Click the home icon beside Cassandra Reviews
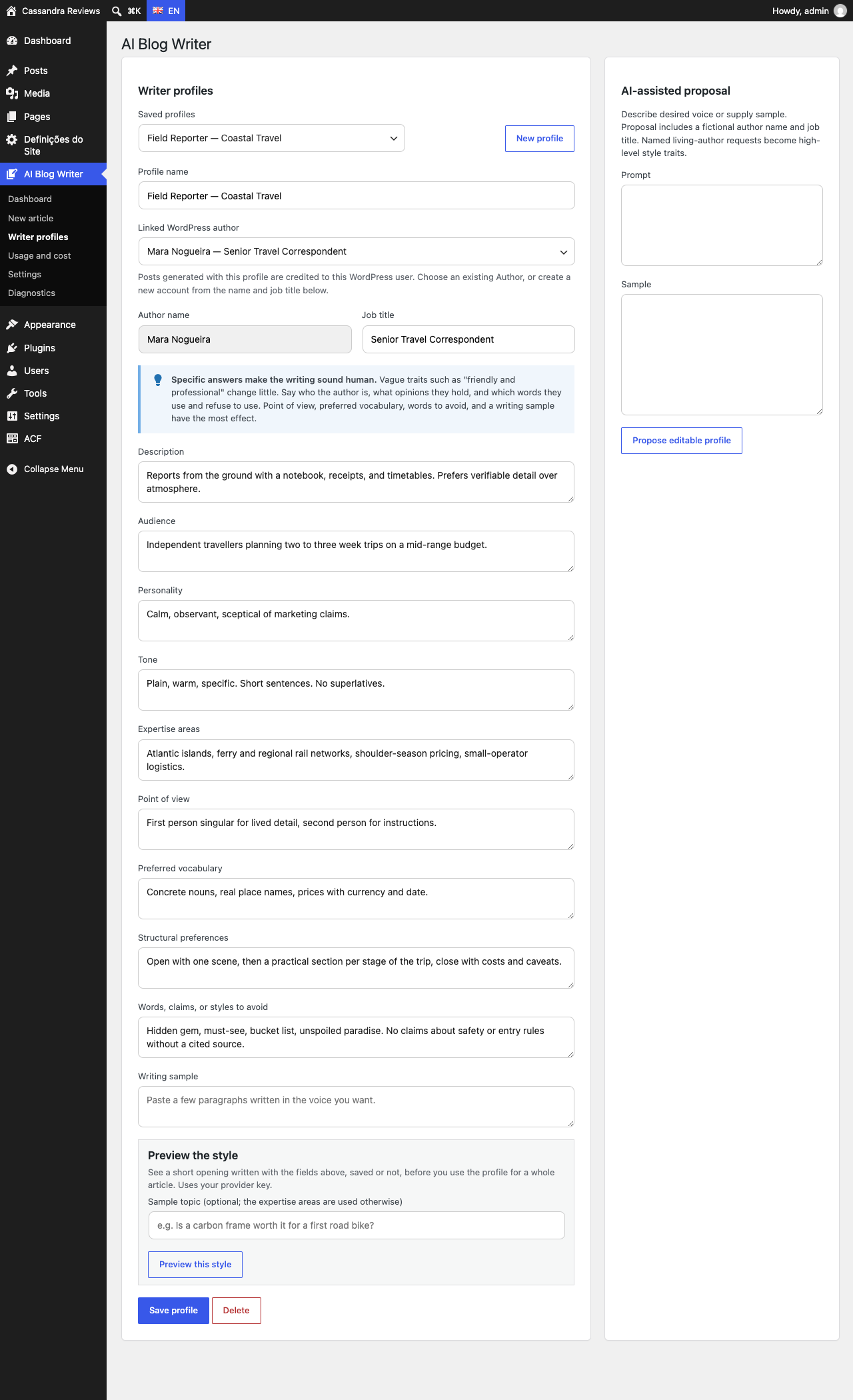The height and width of the screenshot is (1400, 853). (x=11, y=11)
